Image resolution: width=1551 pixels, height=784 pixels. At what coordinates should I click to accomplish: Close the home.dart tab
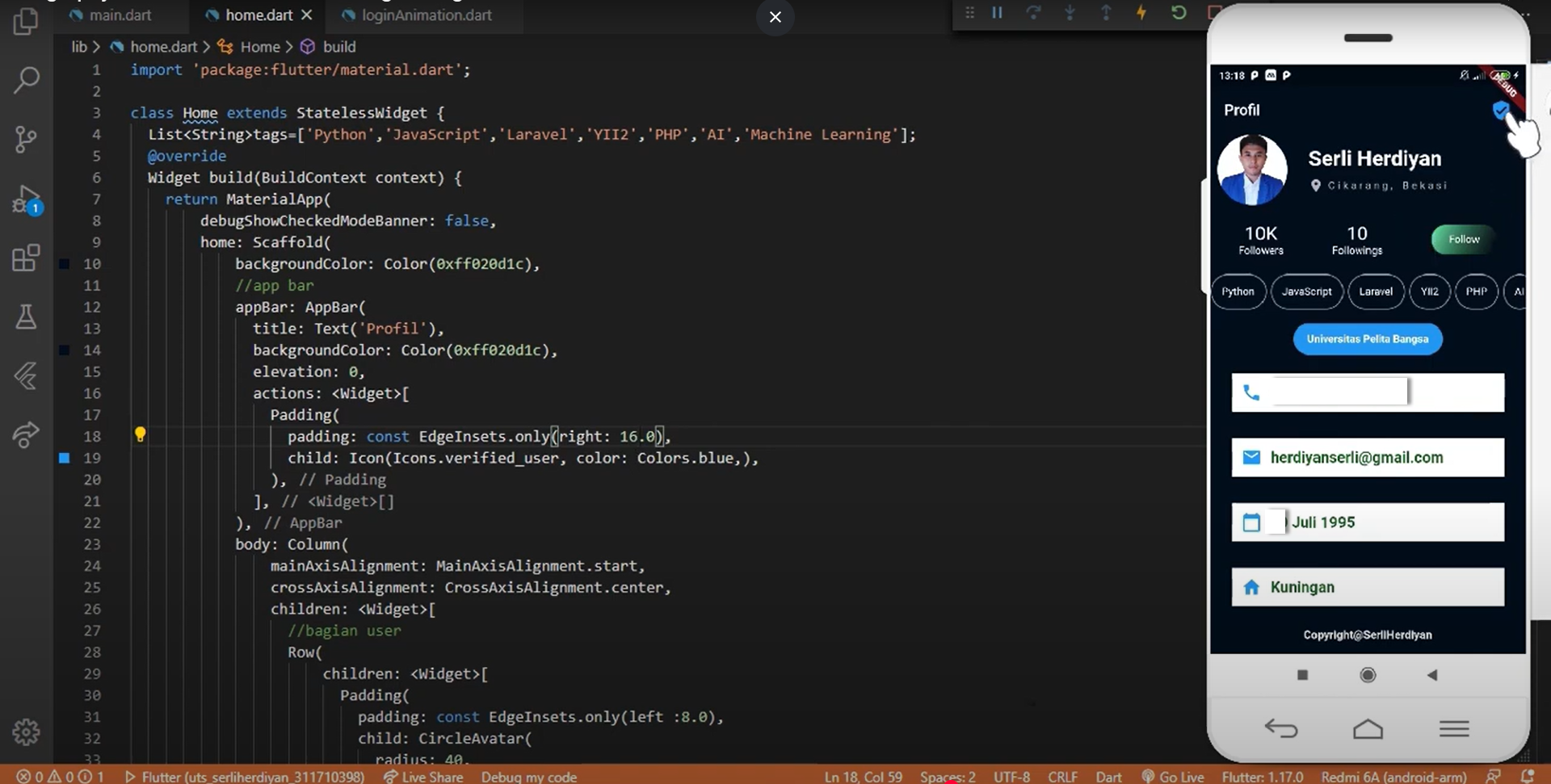[x=307, y=15]
